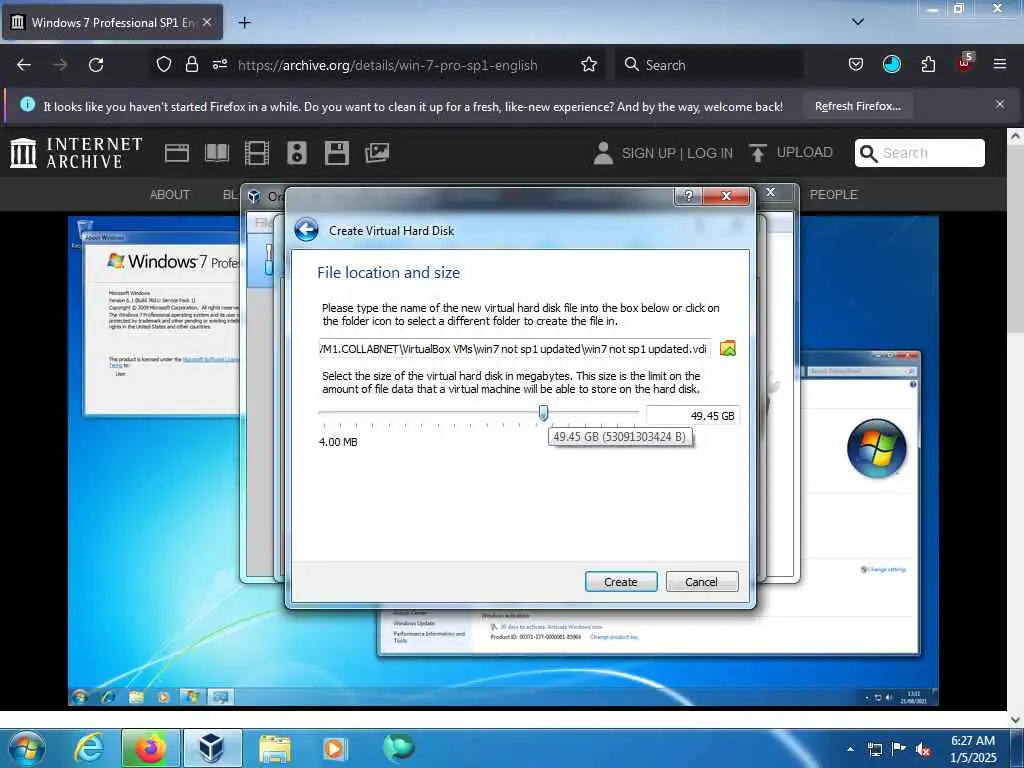Viewport: 1024px width, 768px height.
Task: Open the Extensions puzzle-piece icon
Action: click(928, 65)
